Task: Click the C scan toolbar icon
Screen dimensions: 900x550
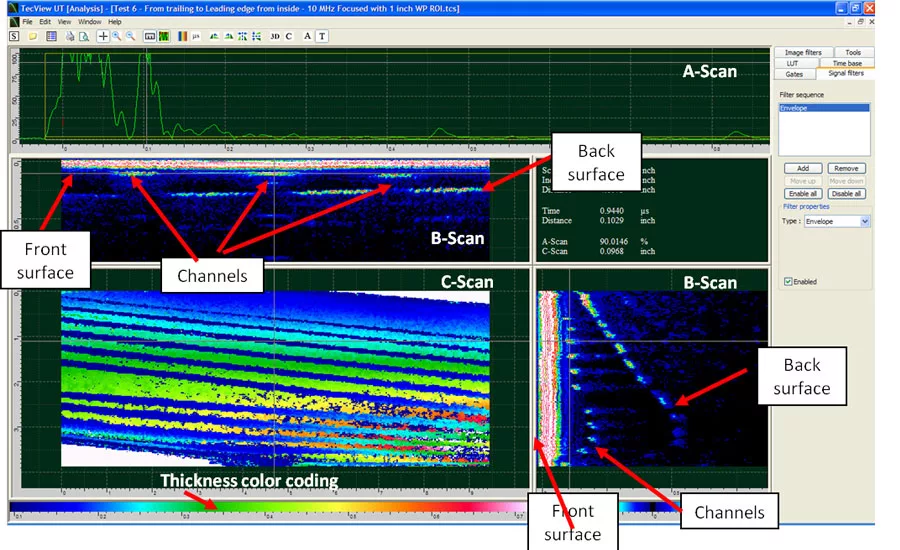Action: point(289,36)
